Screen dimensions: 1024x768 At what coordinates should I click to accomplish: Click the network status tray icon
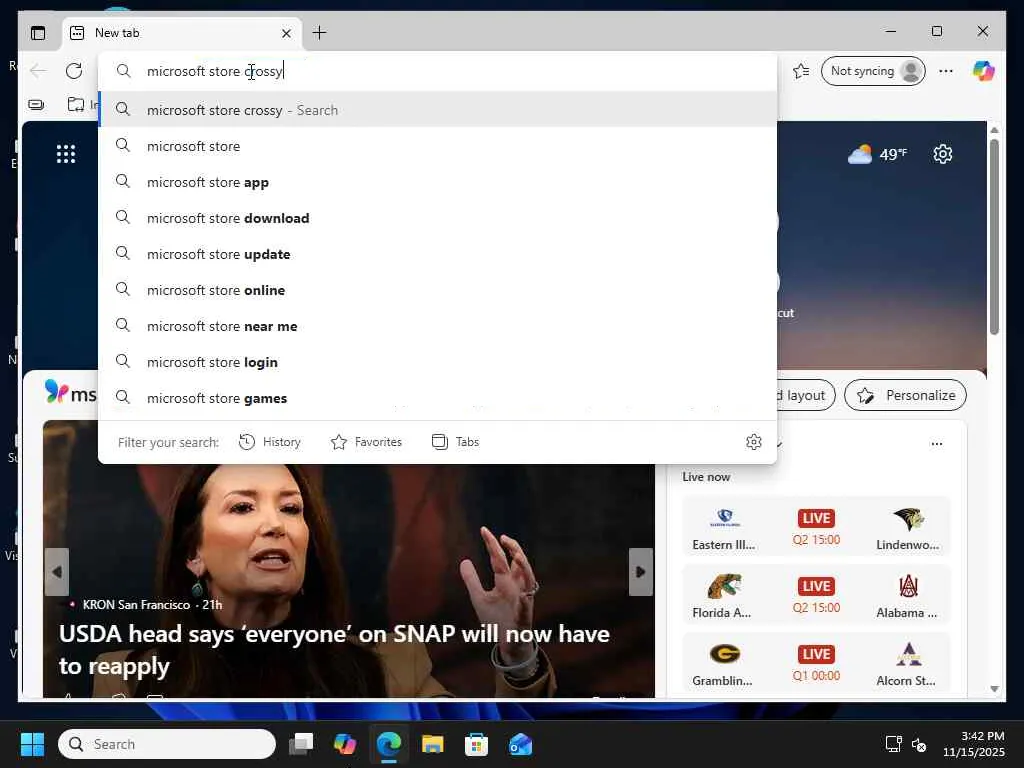point(893,744)
